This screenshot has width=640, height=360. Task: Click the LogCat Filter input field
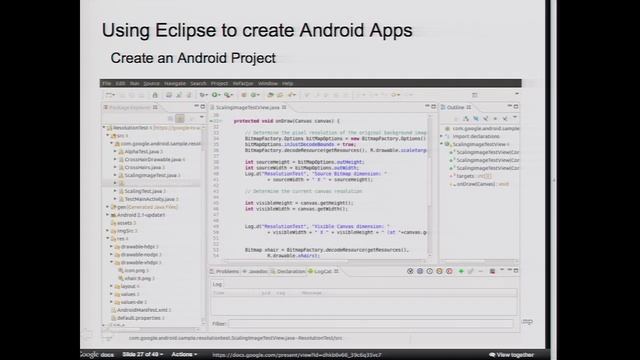(x=370, y=324)
